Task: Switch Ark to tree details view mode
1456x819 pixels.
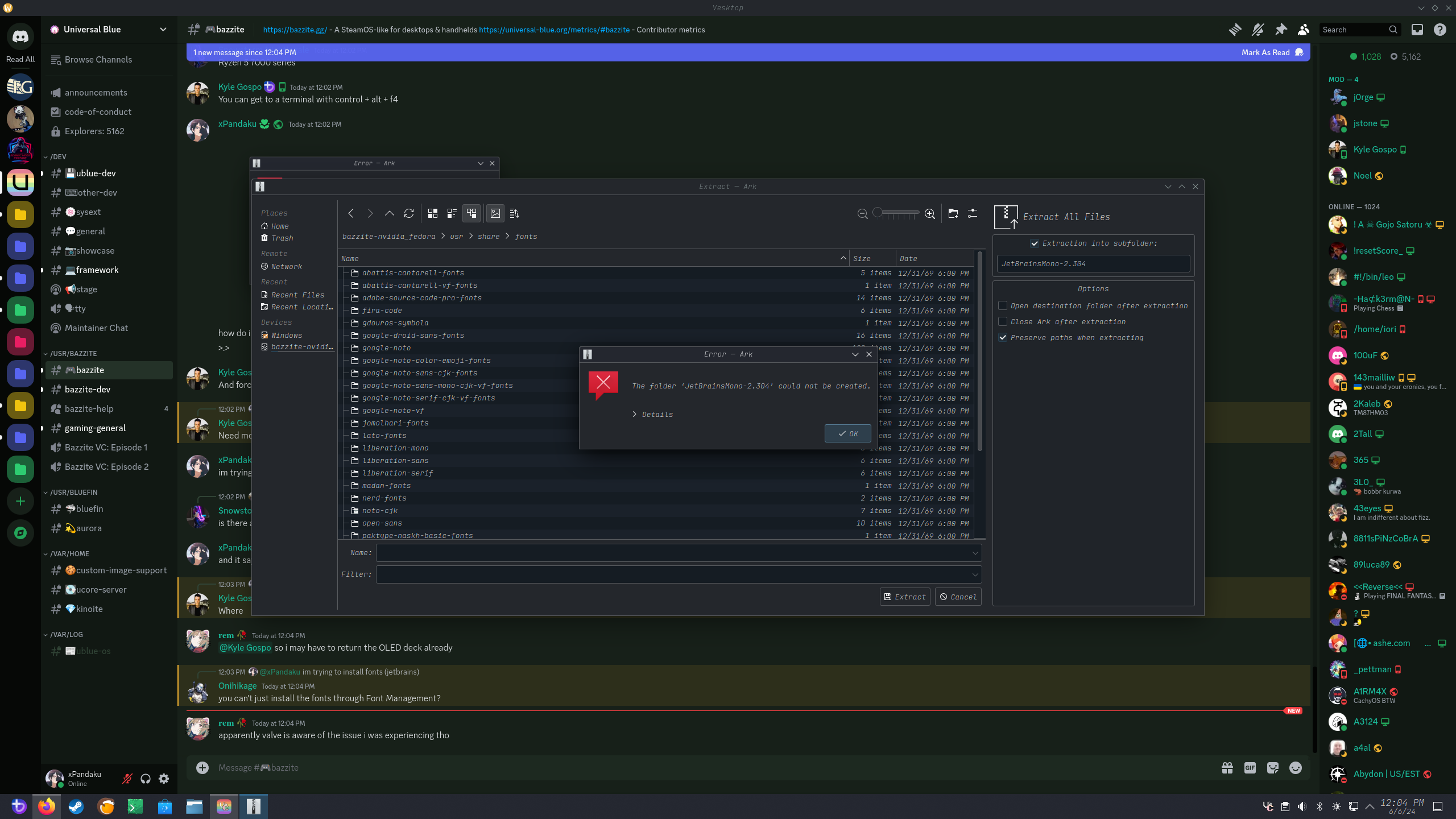Action: [x=471, y=213]
